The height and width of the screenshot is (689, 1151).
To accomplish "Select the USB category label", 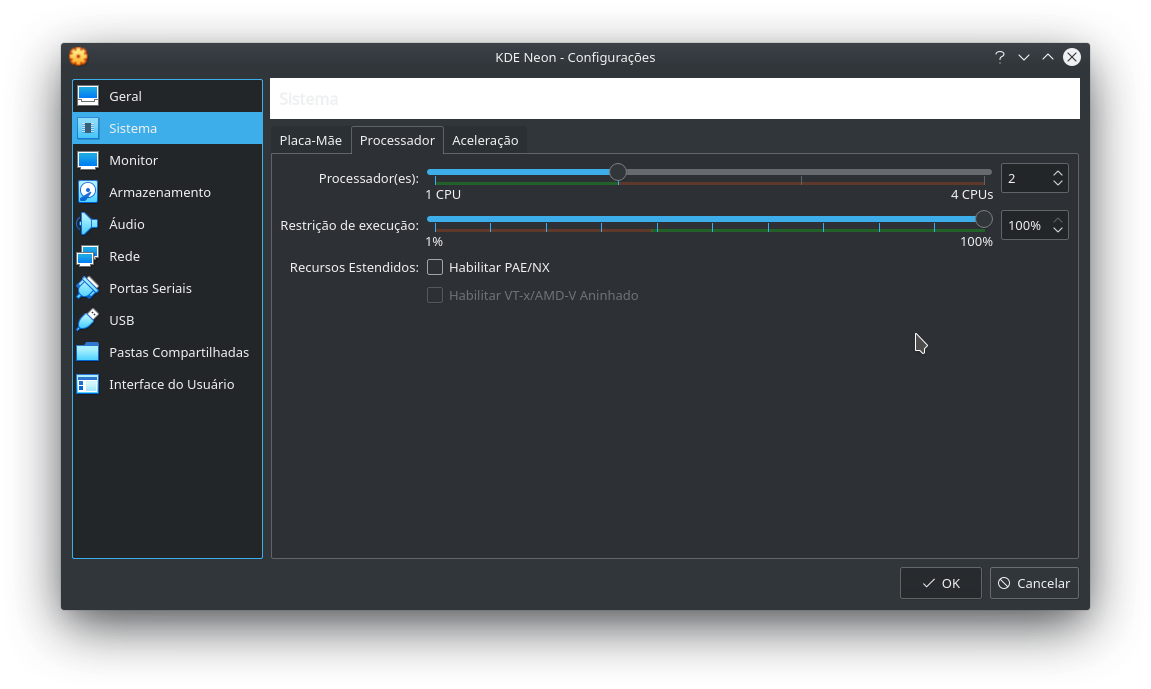I will (122, 321).
